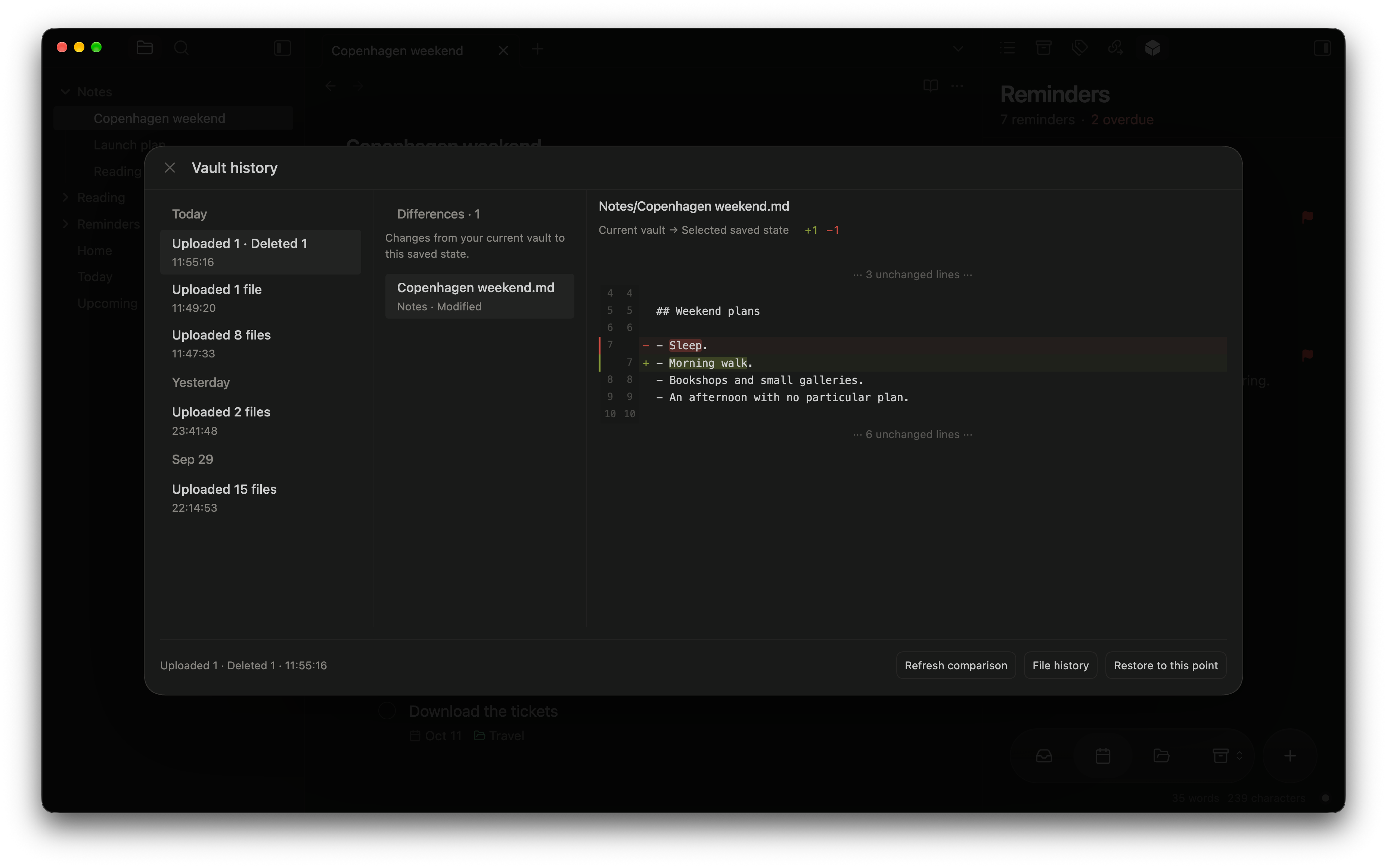Switch to the Copenhagen weekend tab
The image size is (1387, 868).
tap(397, 50)
